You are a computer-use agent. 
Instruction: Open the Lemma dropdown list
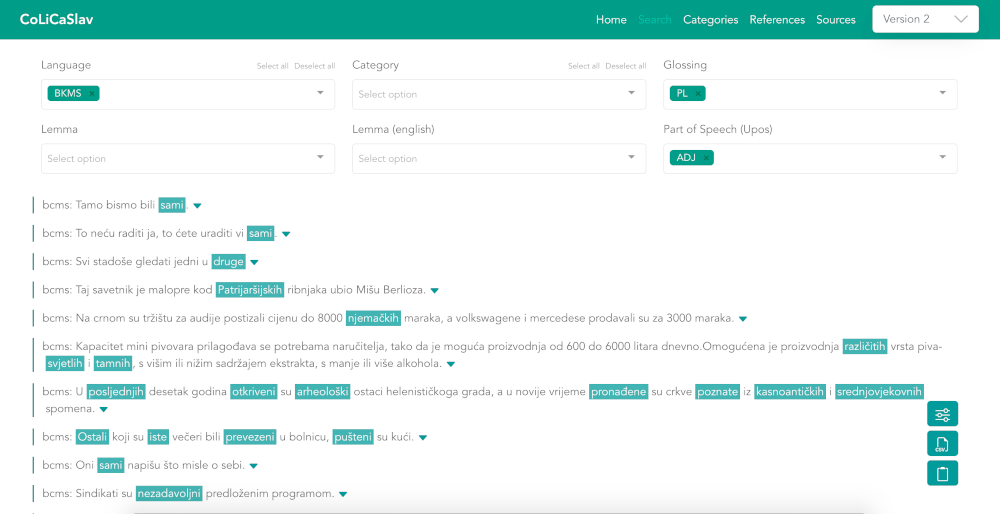point(320,158)
